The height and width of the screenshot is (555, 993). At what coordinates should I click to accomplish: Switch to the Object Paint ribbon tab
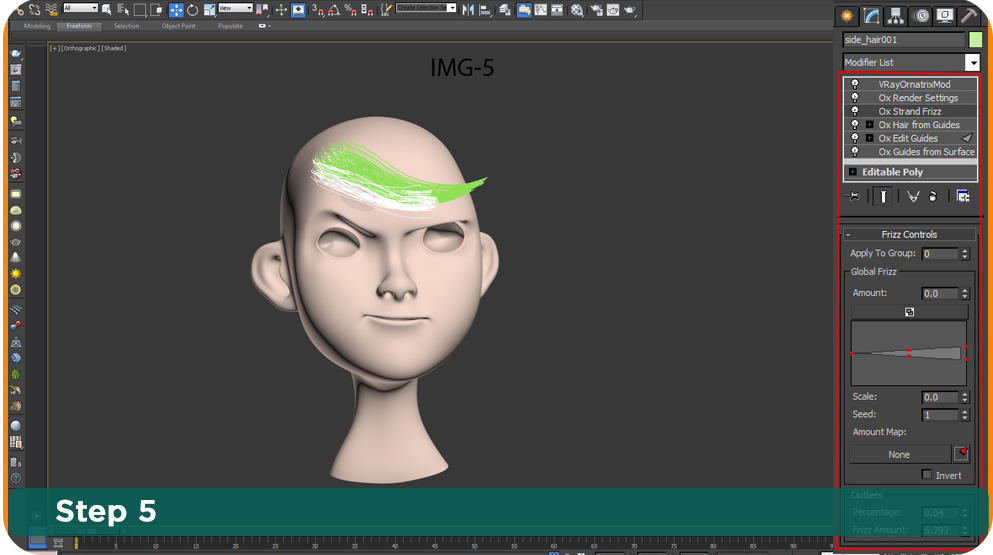[x=179, y=26]
